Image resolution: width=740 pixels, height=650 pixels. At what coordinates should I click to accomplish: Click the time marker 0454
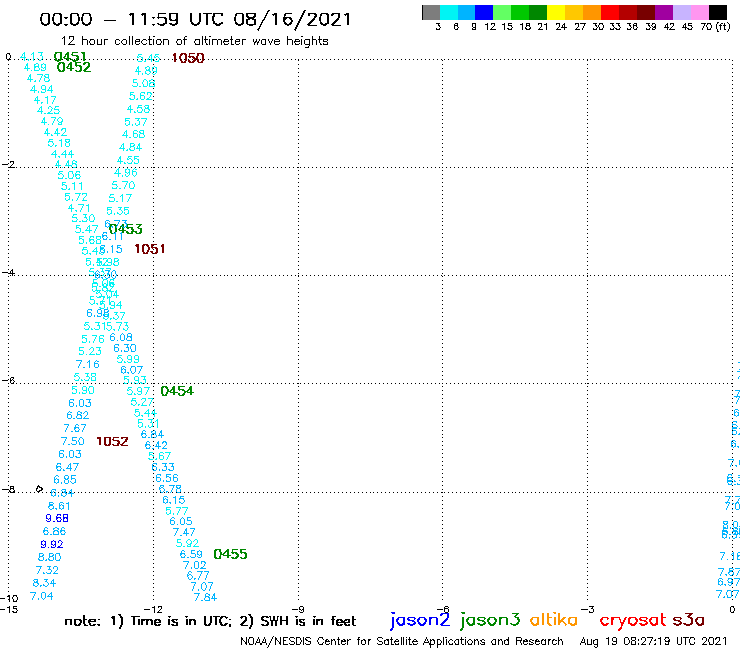177,391
